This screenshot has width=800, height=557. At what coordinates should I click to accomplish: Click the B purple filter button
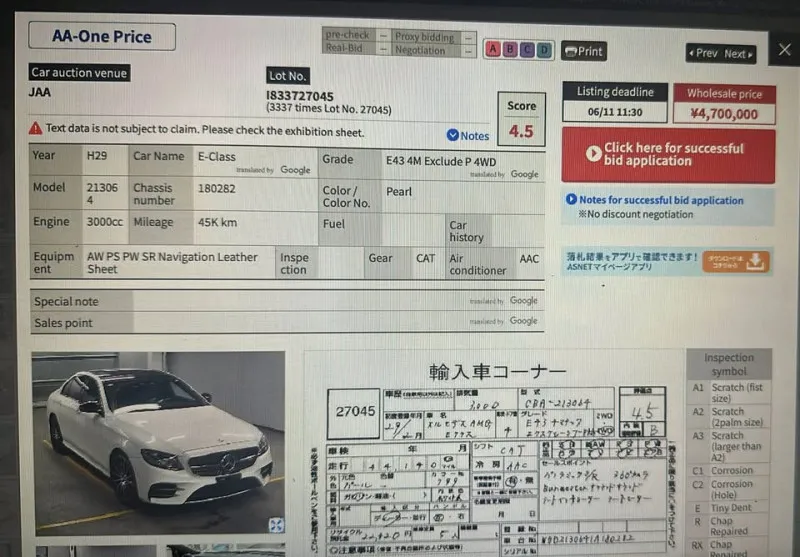click(510, 49)
